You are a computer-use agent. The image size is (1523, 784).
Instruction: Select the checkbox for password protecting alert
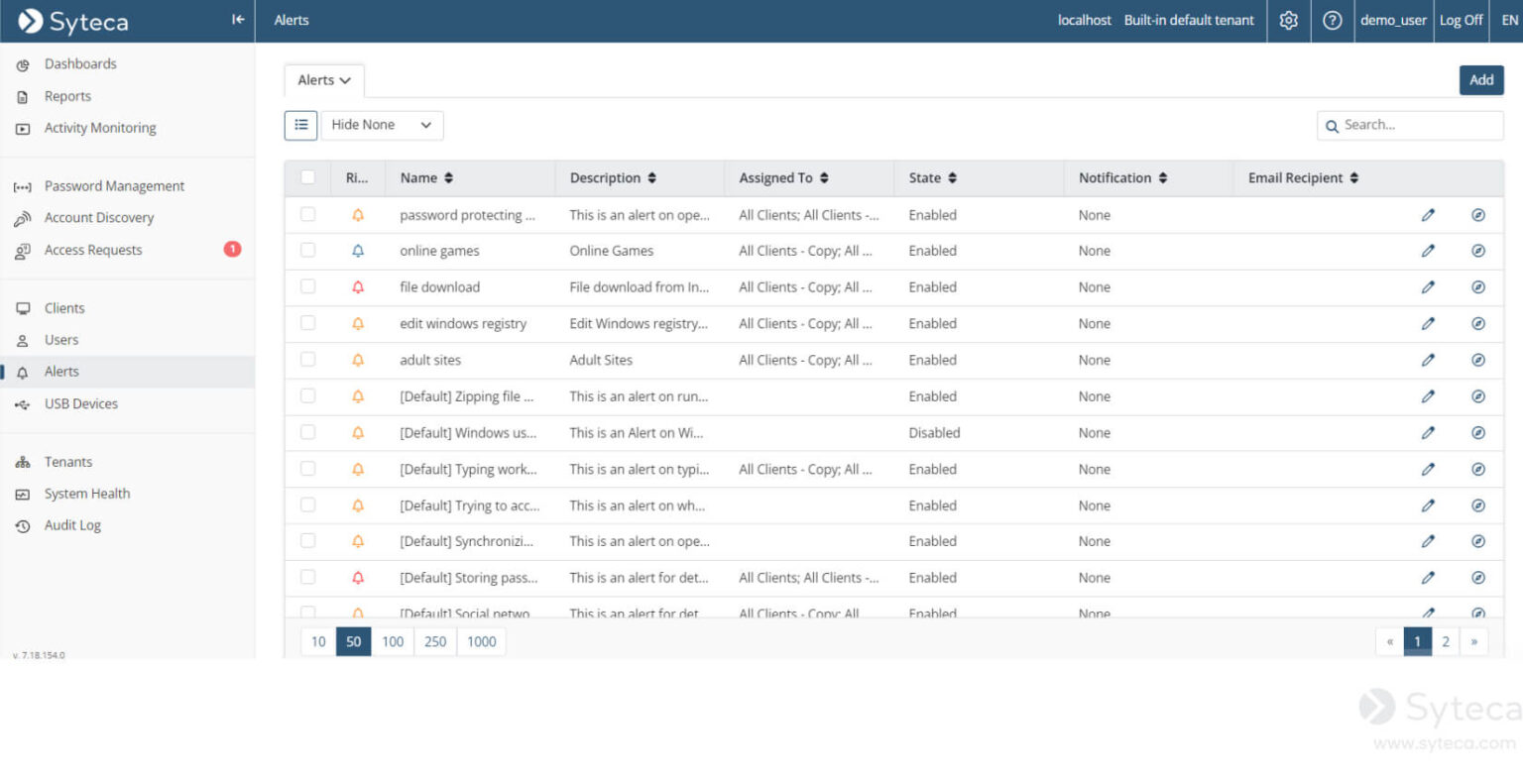tap(308, 215)
